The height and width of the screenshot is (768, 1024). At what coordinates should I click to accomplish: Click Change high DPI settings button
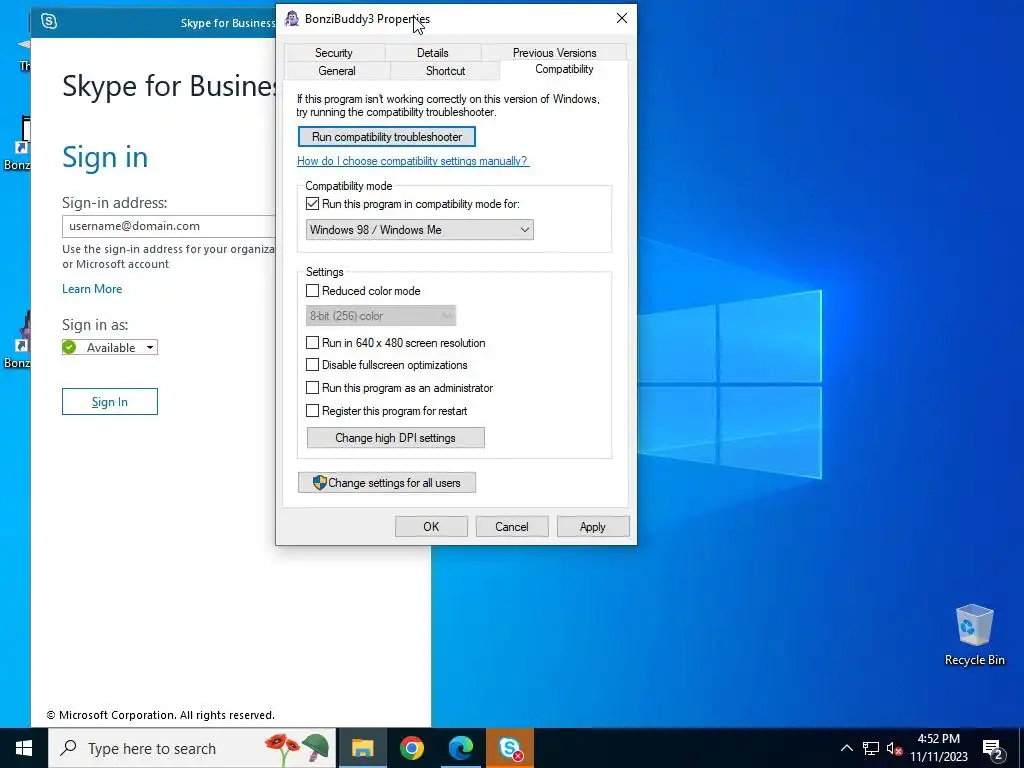click(x=396, y=438)
